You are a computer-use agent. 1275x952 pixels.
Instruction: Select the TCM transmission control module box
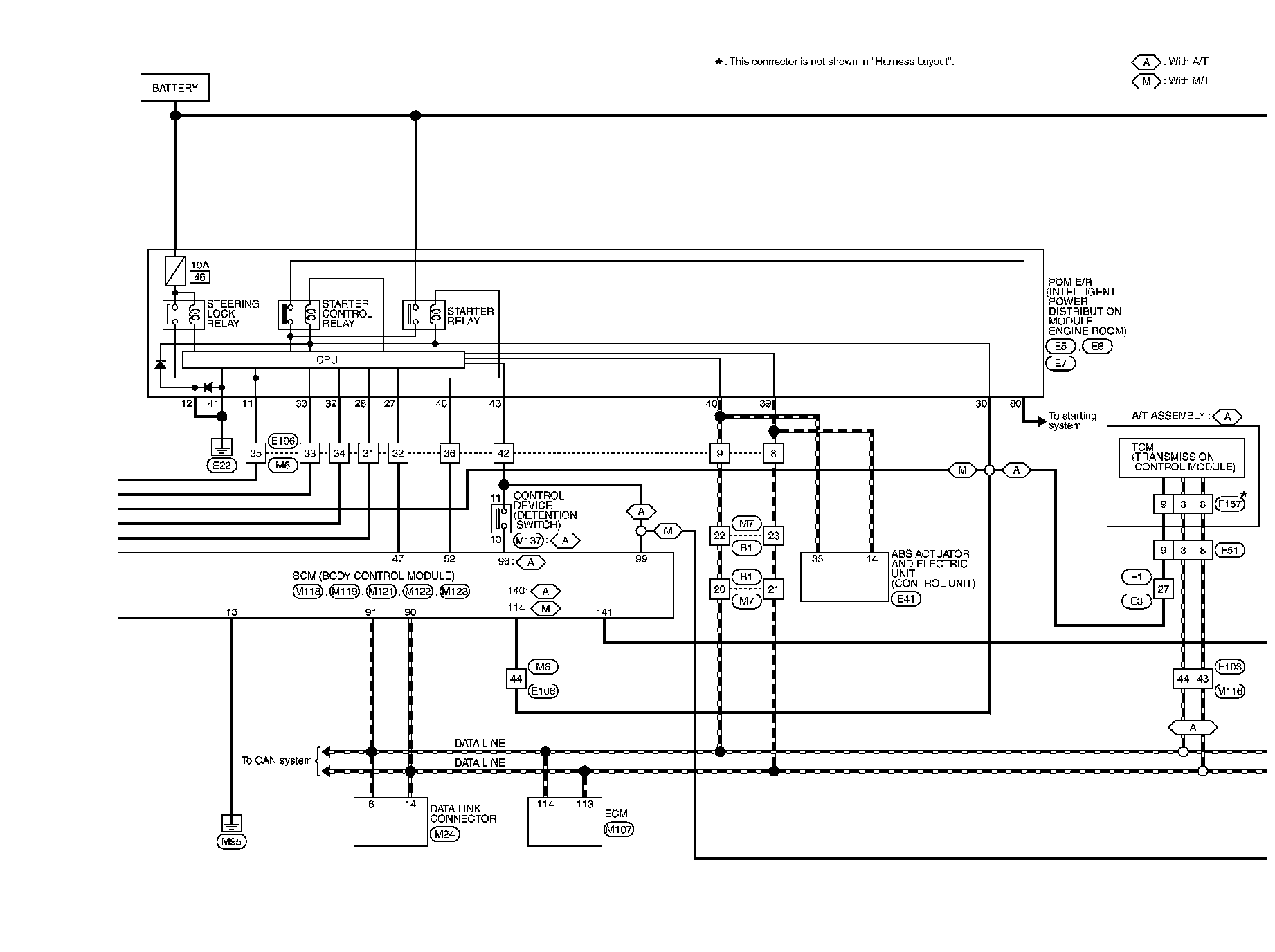[x=1182, y=457]
